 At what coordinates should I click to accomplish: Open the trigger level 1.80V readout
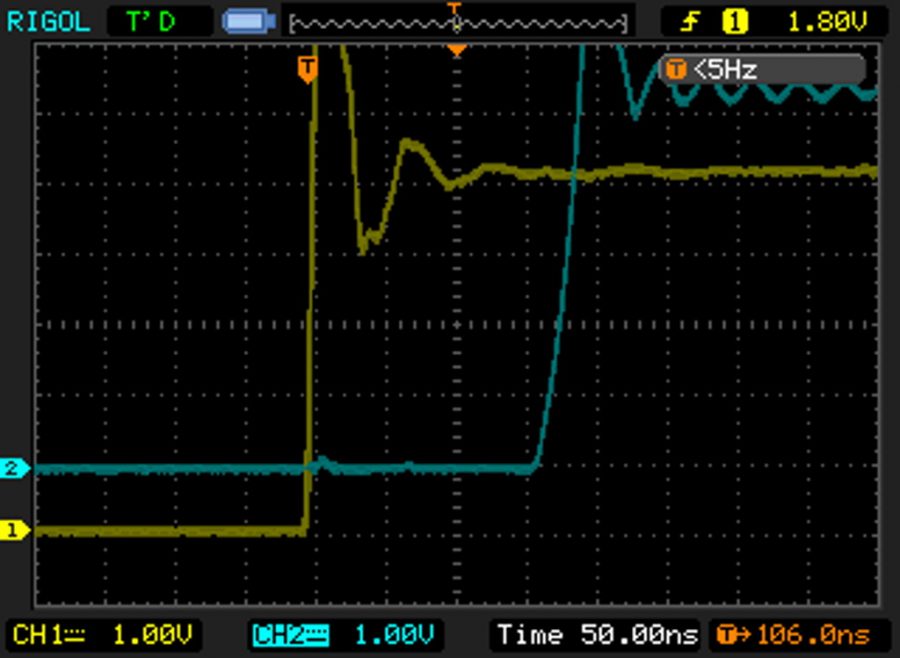tap(830, 20)
